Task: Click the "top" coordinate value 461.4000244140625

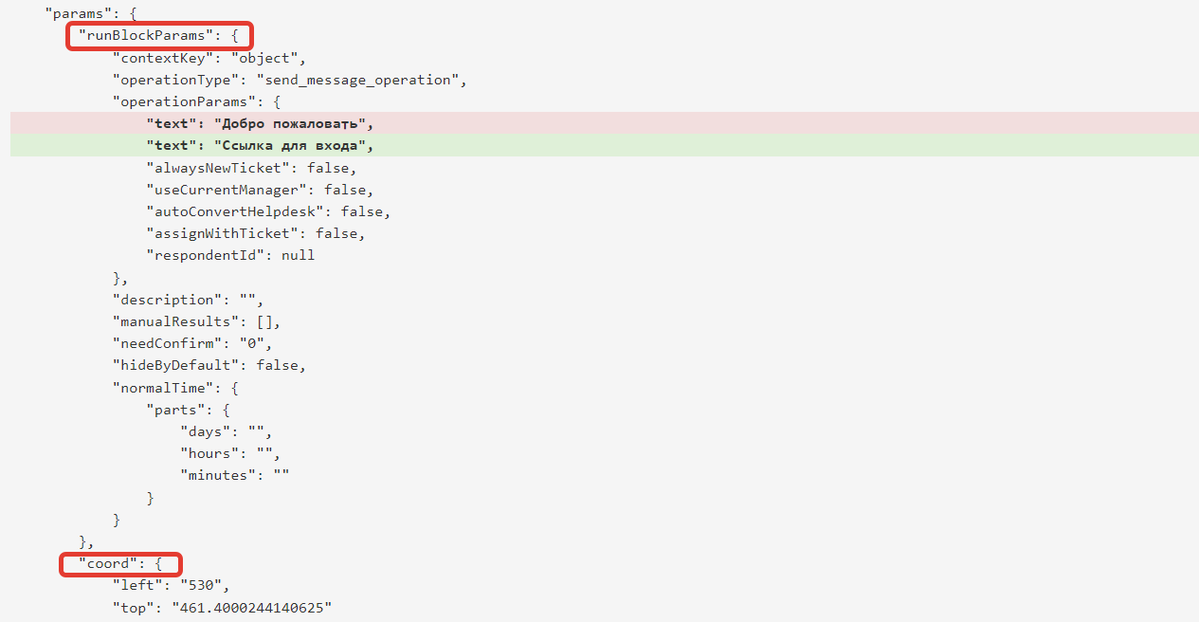Action: pyautogui.click(x=252, y=608)
